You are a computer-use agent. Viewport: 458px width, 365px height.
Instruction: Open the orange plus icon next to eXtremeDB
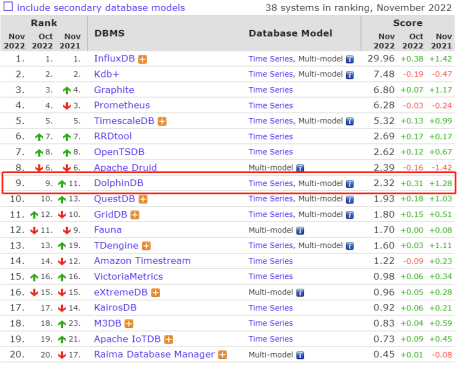155,293
